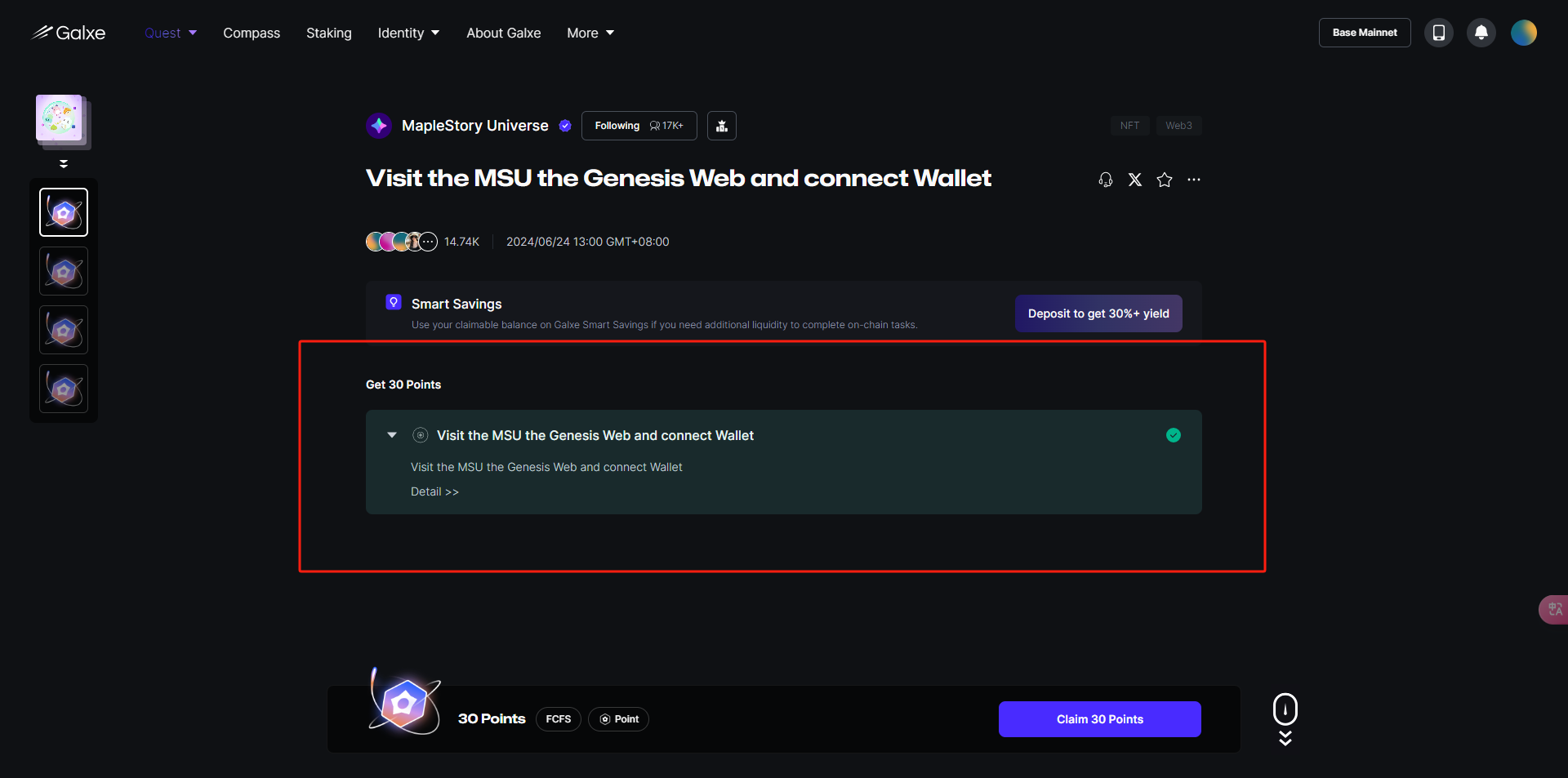Open the translate widget on right edge
Image resolution: width=1568 pixels, height=778 pixels.
pyautogui.click(x=1554, y=609)
